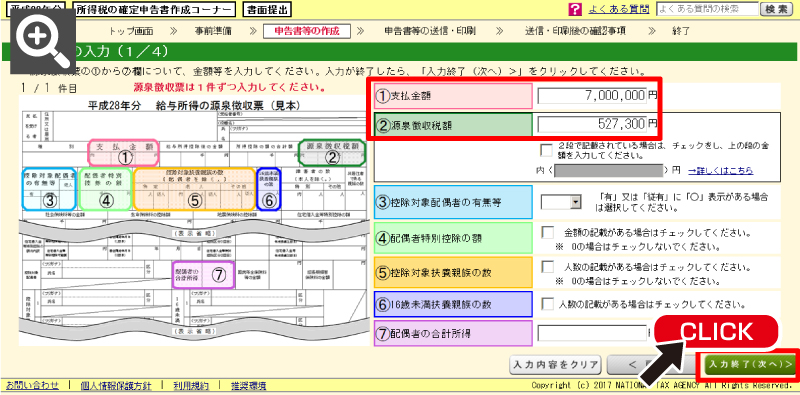This screenshot has width=800, height=395.
Task: Click circled number 6 blue box on sample
Action: [269, 201]
